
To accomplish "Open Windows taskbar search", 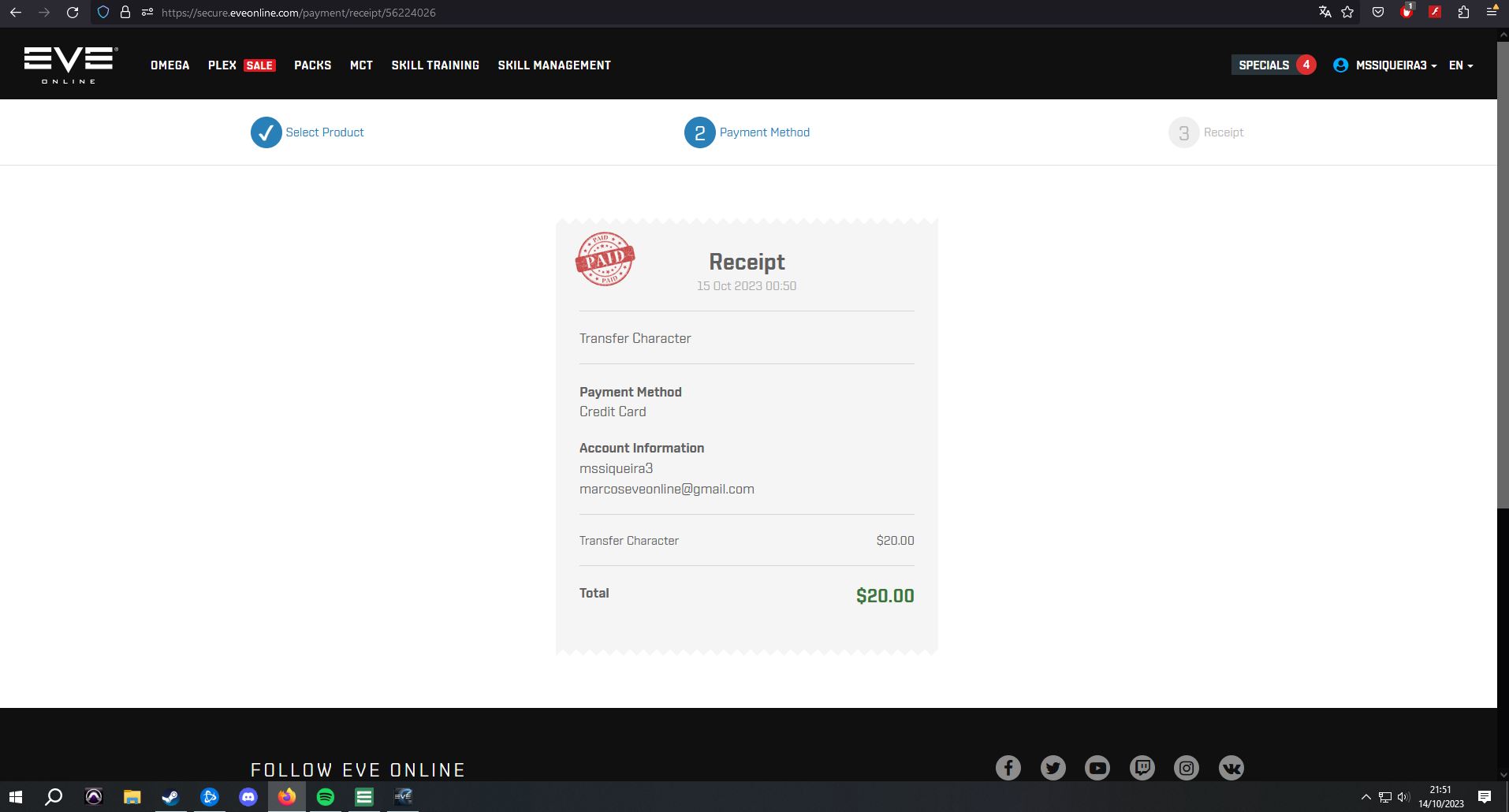I will pos(54,797).
